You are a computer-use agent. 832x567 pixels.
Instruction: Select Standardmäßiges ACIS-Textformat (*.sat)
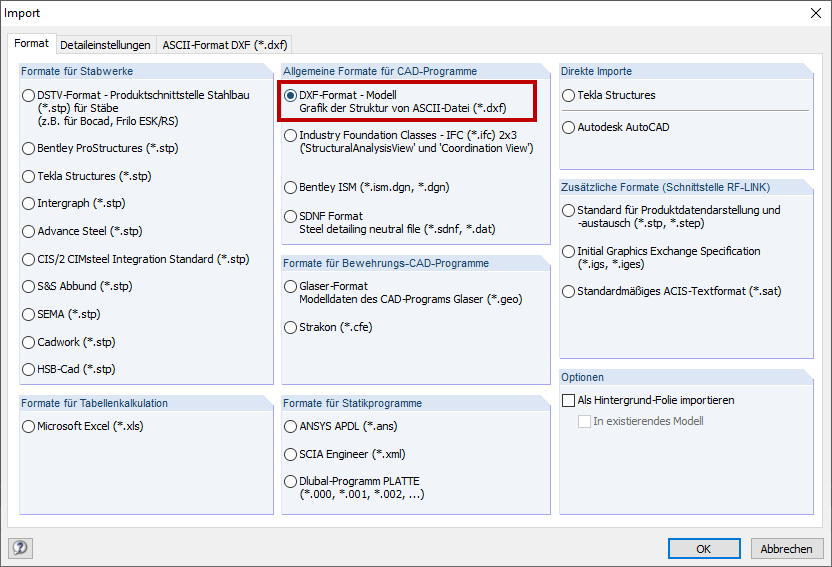pyautogui.click(x=569, y=292)
